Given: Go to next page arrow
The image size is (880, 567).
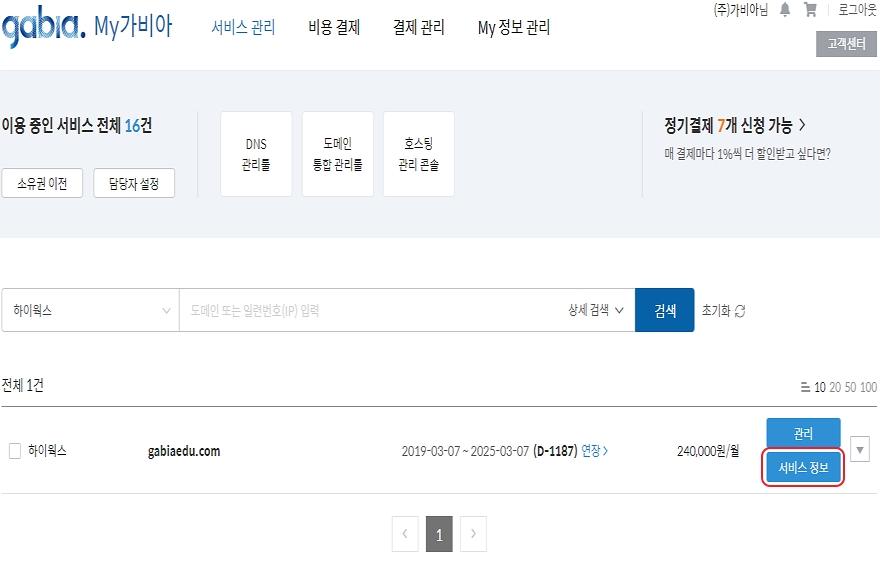Looking at the screenshot, I should coord(473,535).
